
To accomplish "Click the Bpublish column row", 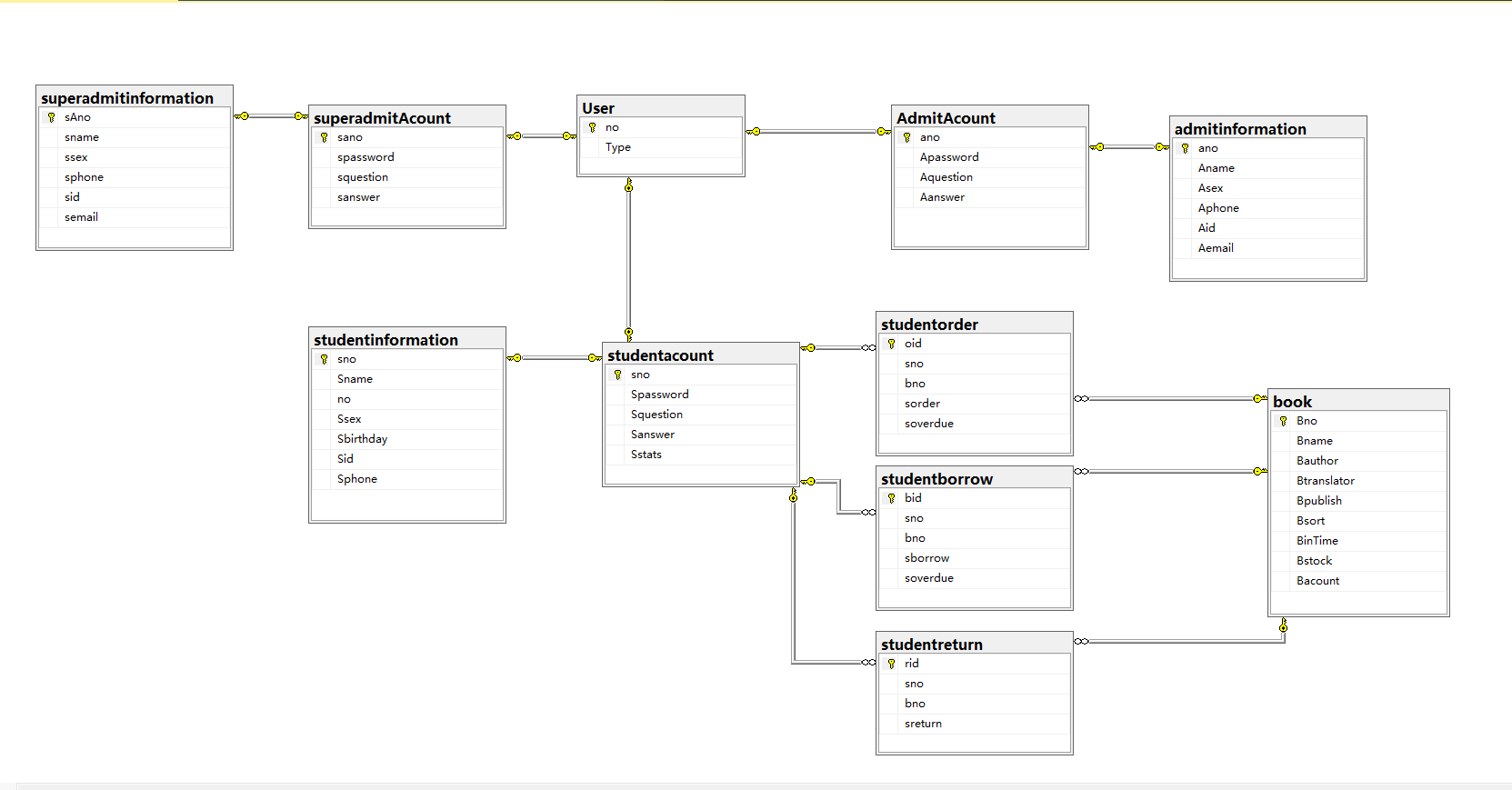I will pos(1358,501).
